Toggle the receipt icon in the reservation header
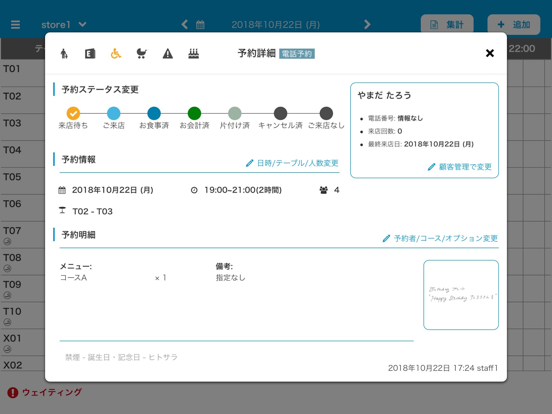Screen dimensions: 552x414 pos(90,54)
